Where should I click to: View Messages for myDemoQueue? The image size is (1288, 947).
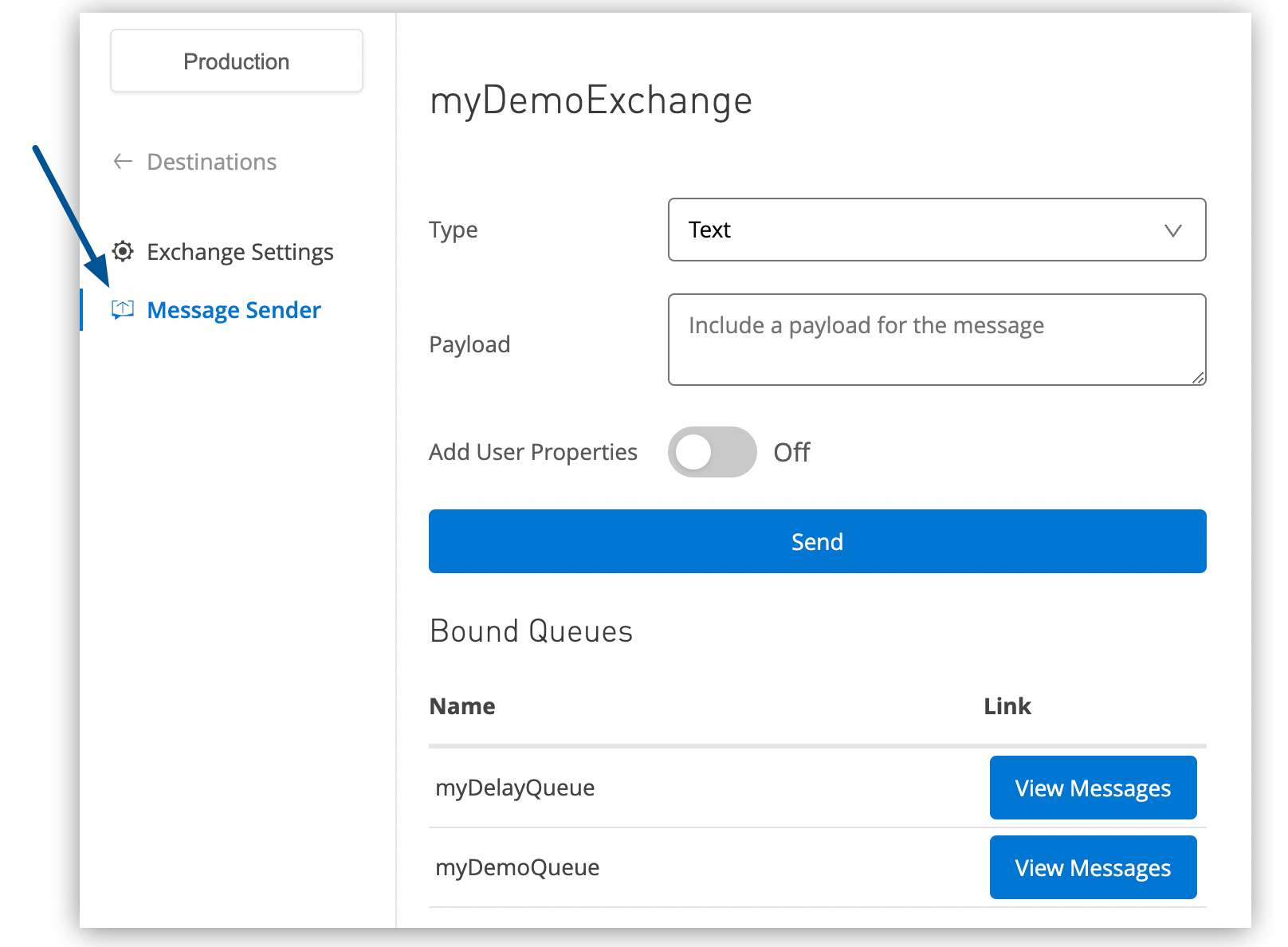coord(1093,867)
